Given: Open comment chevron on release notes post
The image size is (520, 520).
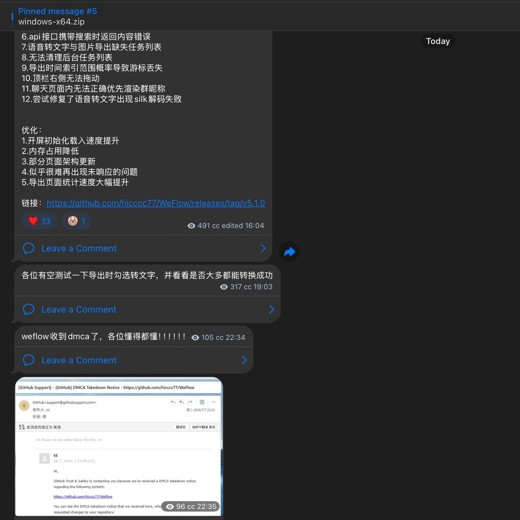Looking at the screenshot, I should [263, 248].
